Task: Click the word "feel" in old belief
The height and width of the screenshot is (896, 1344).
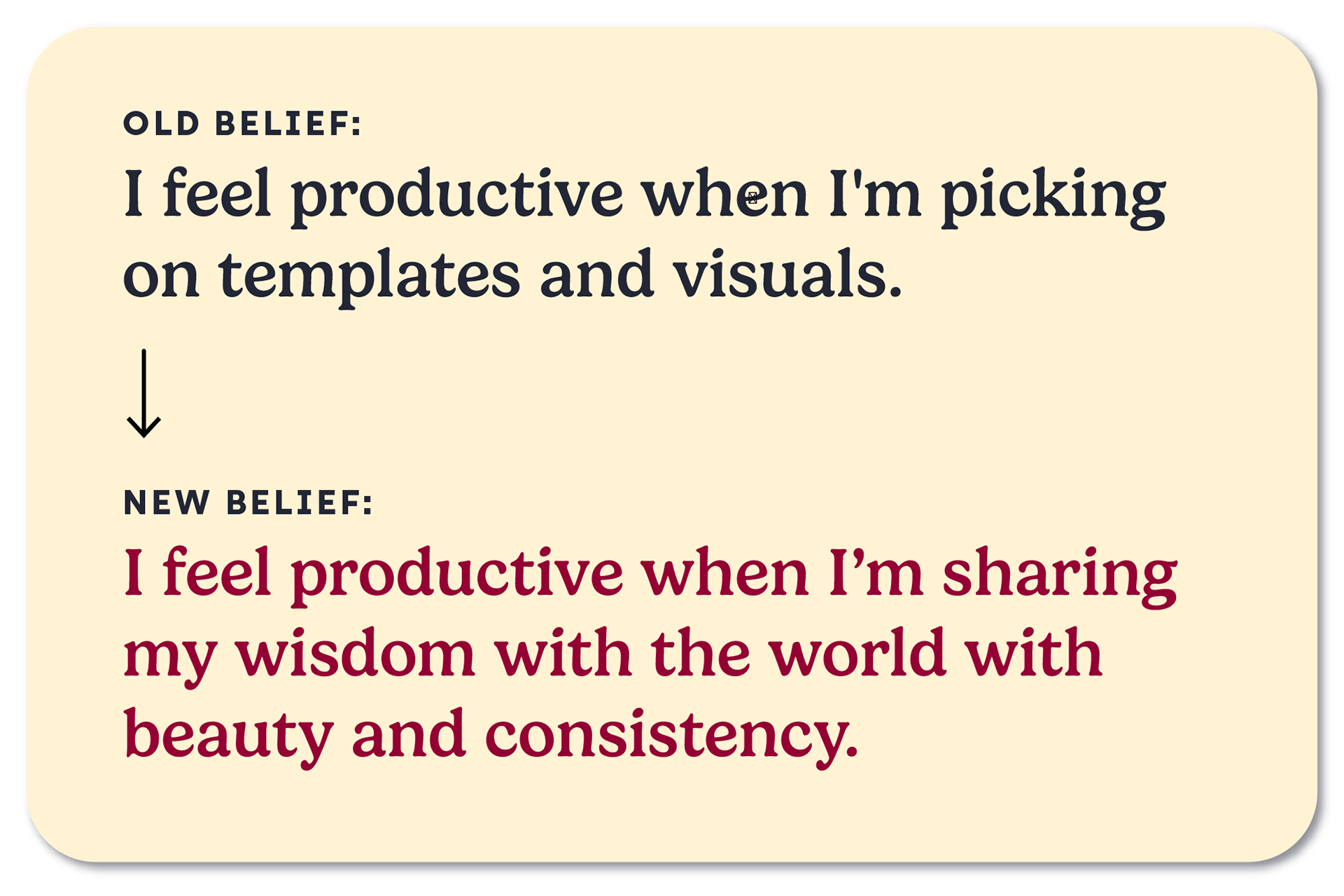Action: click(x=216, y=193)
